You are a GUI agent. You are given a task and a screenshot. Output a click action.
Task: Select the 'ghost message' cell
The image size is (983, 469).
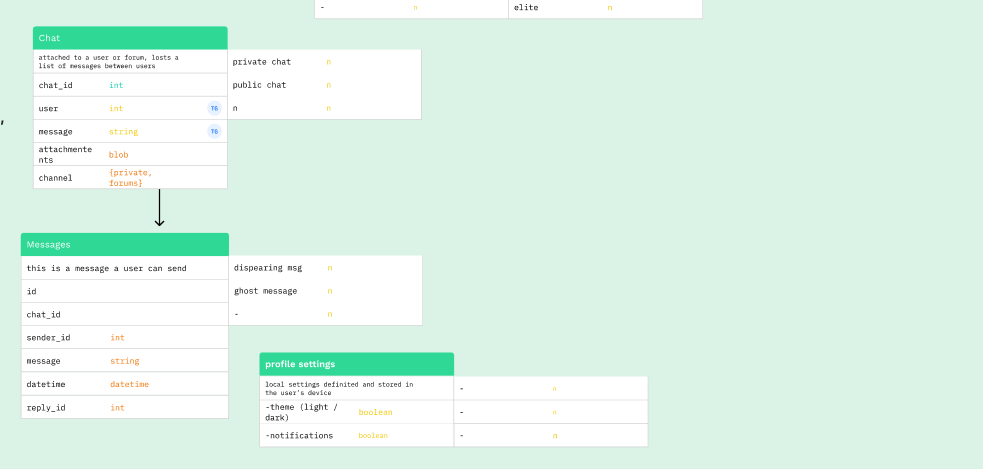point(265,291)
